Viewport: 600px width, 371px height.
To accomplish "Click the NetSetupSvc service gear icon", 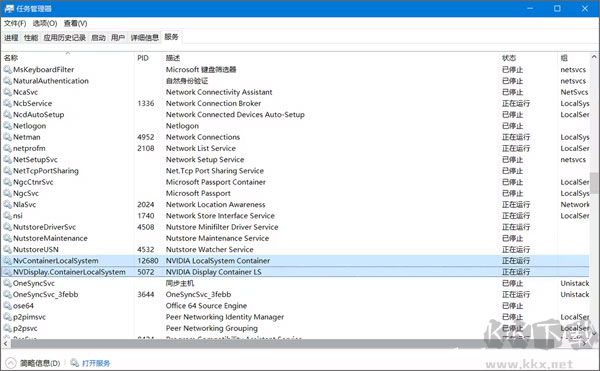I will click(7, 159).
